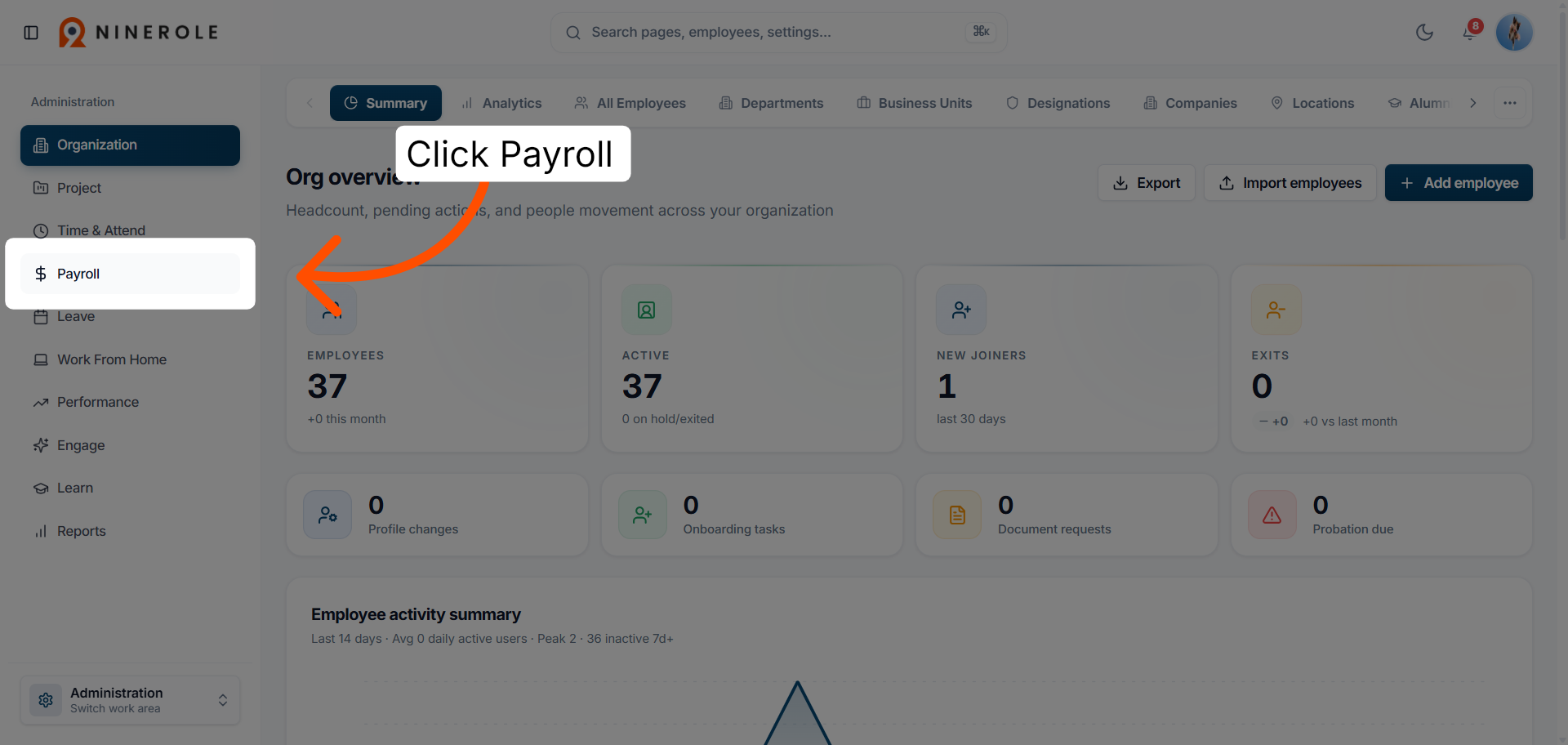Switch to the Analytics tab
1568x745 pixels.
pyautogui.click(x=501, y=103)
